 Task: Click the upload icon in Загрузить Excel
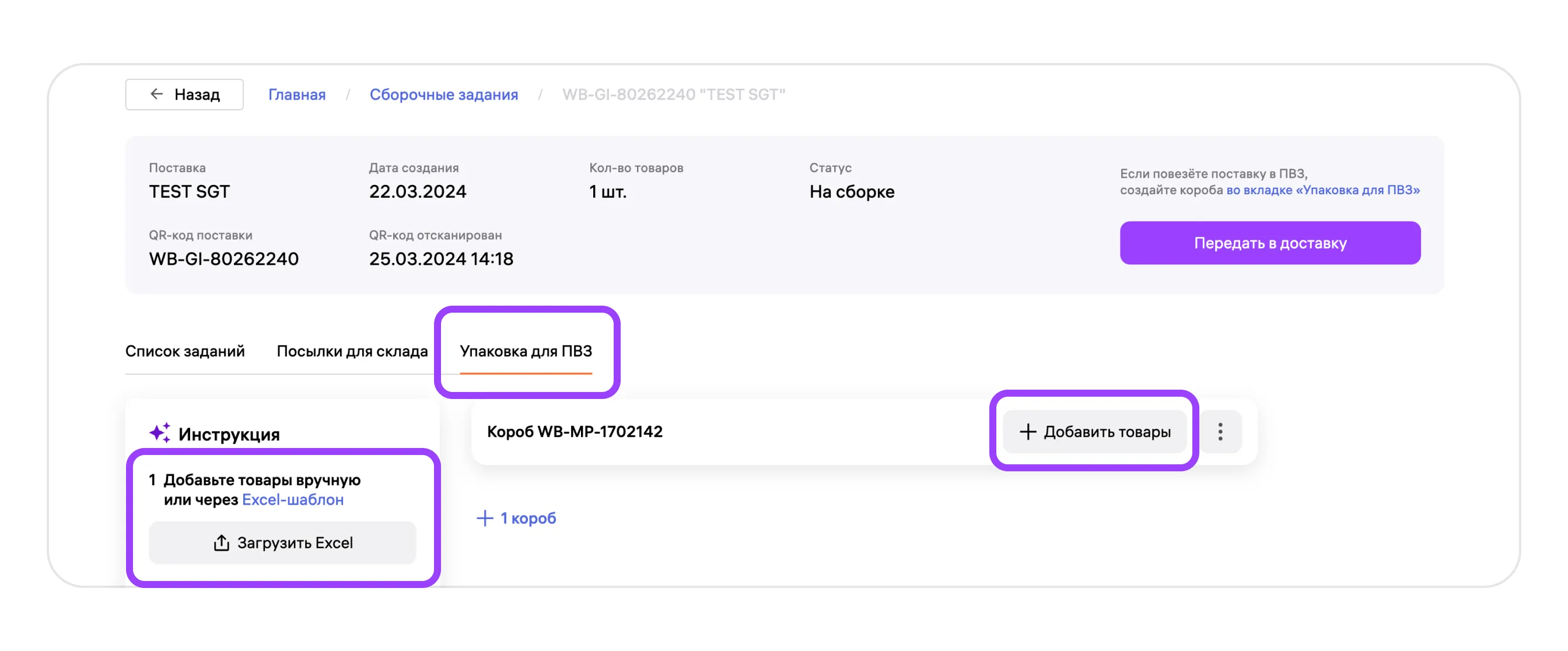(222, 542)
